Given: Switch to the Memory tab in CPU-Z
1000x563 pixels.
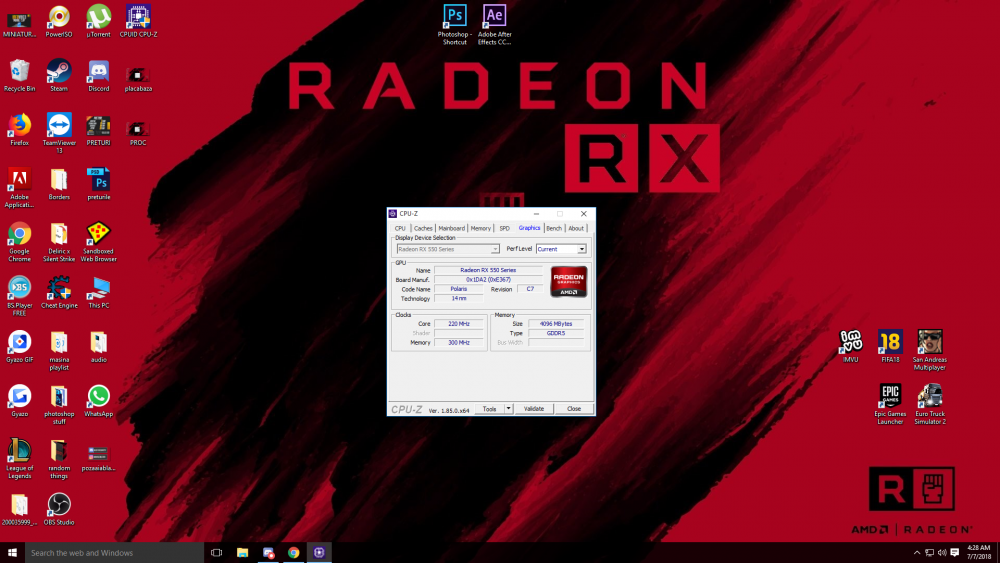Looking at the screenshot, I should [x=481, y=228].
